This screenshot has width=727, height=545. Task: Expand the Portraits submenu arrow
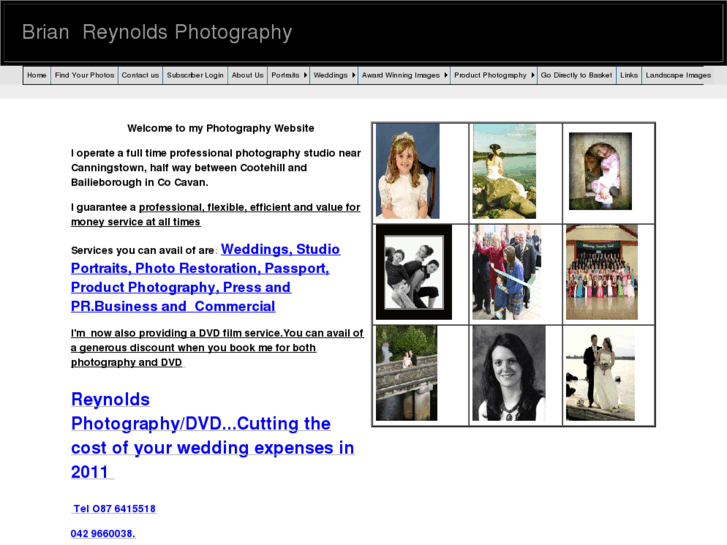(x=306, y=75)
